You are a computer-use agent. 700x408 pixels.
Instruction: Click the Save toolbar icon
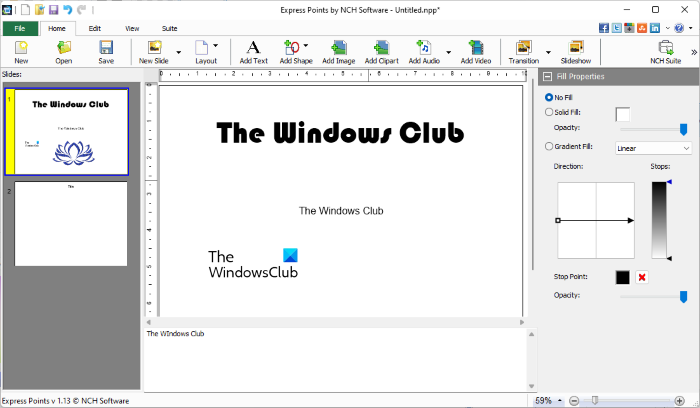pos(106,52)
